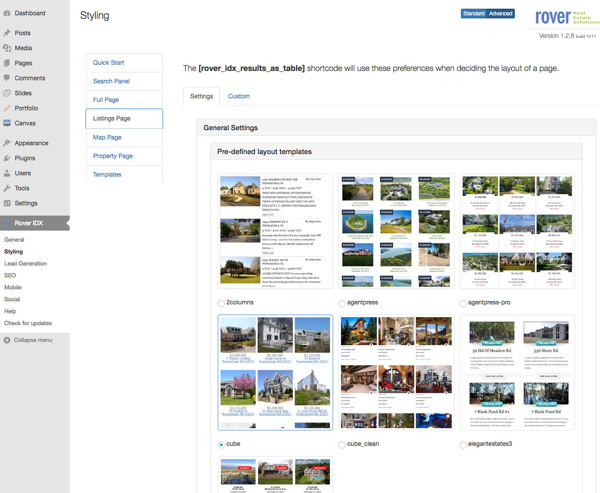Select the agentpress layout radio button
600x493 pixels.
pos(342,303)
